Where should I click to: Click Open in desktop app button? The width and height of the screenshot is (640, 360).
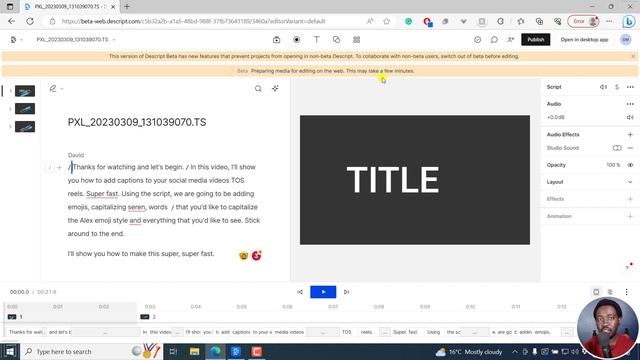pyautogui.click(x=584, y=40)
